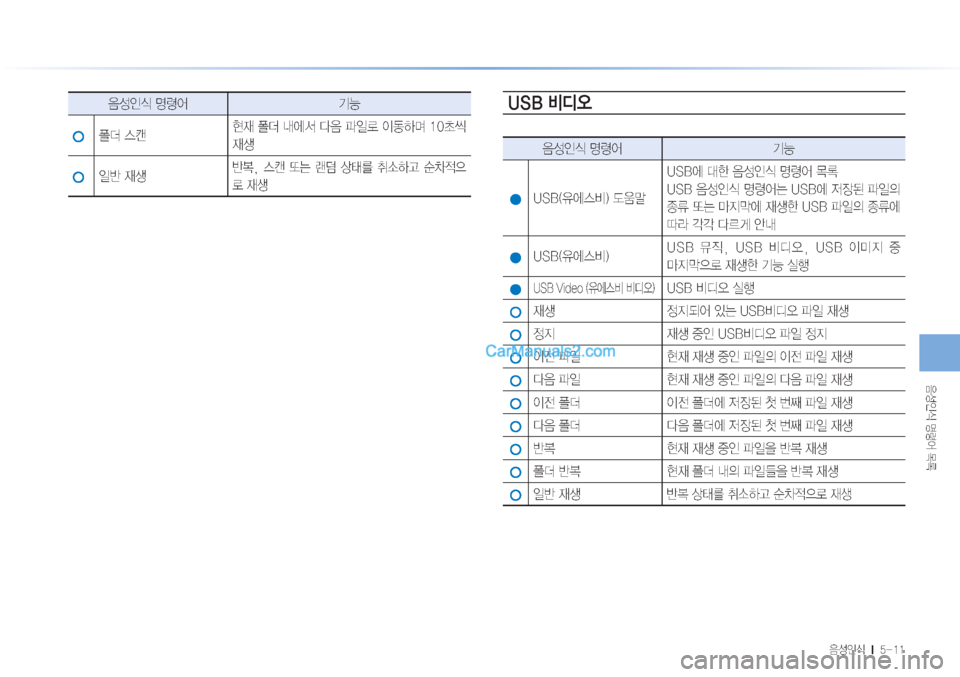960x677 pixels.
Task: Select description '반복 상태를 취소하고 순차적으로 재생'
Action: [759, 494]
